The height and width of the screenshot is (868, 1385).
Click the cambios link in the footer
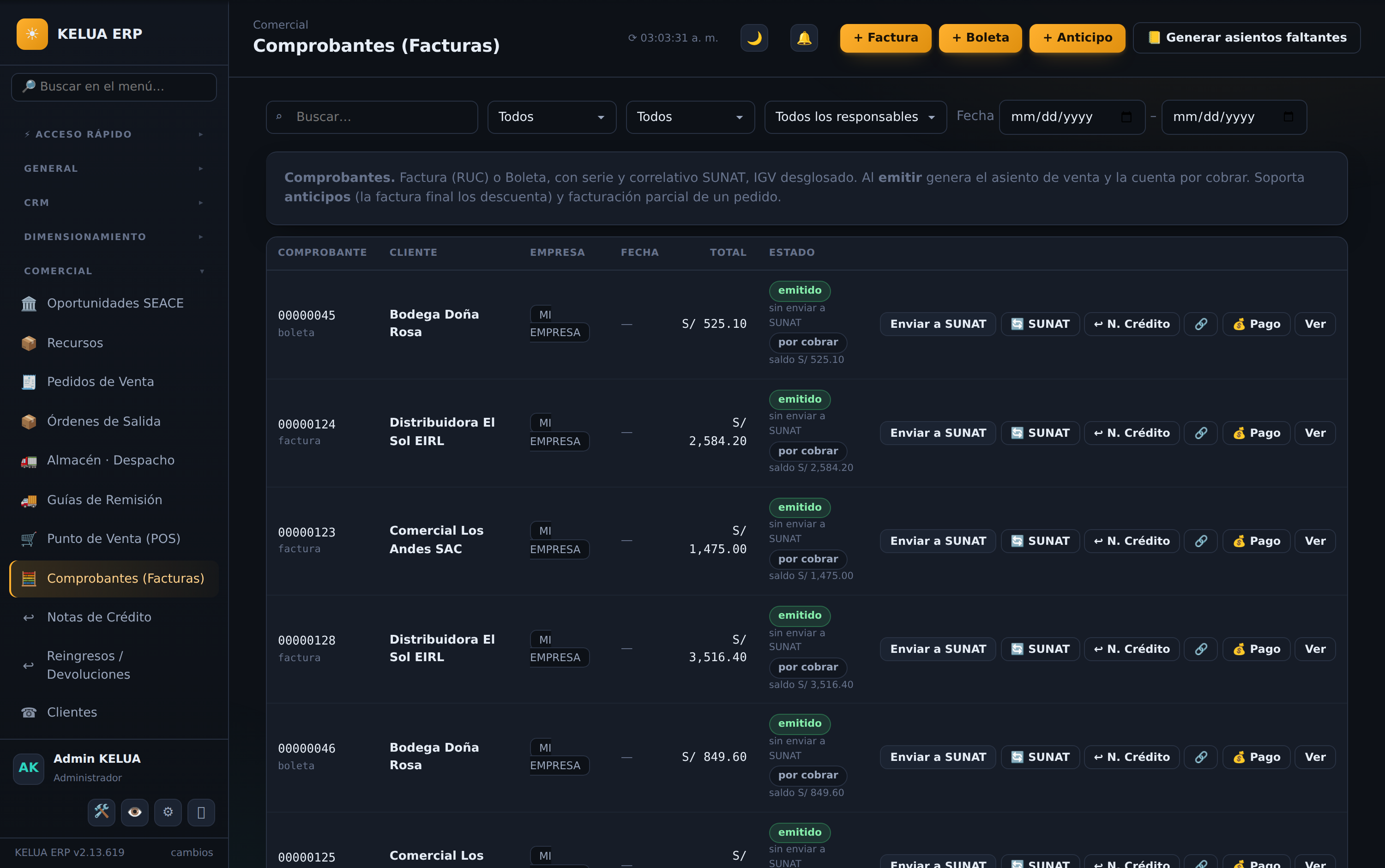coord(192,852)
